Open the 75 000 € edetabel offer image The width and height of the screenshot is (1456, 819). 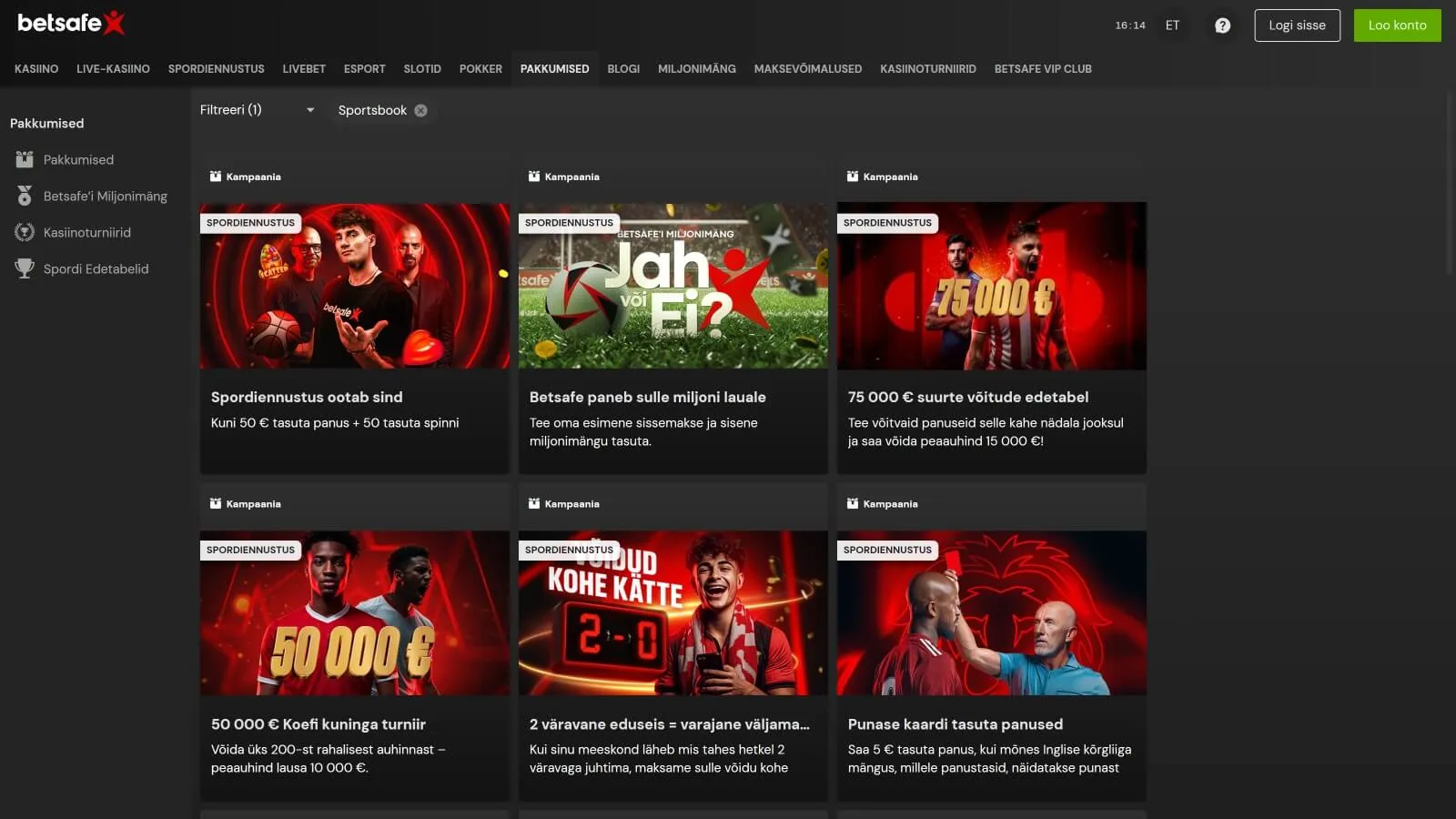tap(991, 286)
